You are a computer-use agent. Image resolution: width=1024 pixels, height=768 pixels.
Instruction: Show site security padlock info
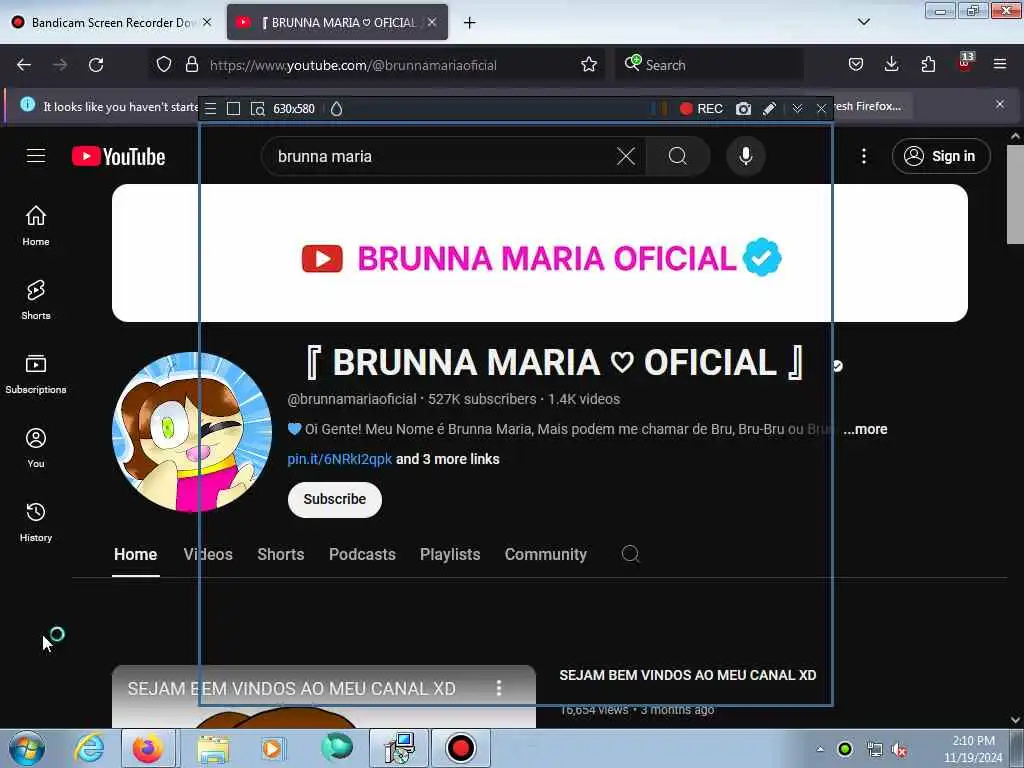click(x=191, y=65)
